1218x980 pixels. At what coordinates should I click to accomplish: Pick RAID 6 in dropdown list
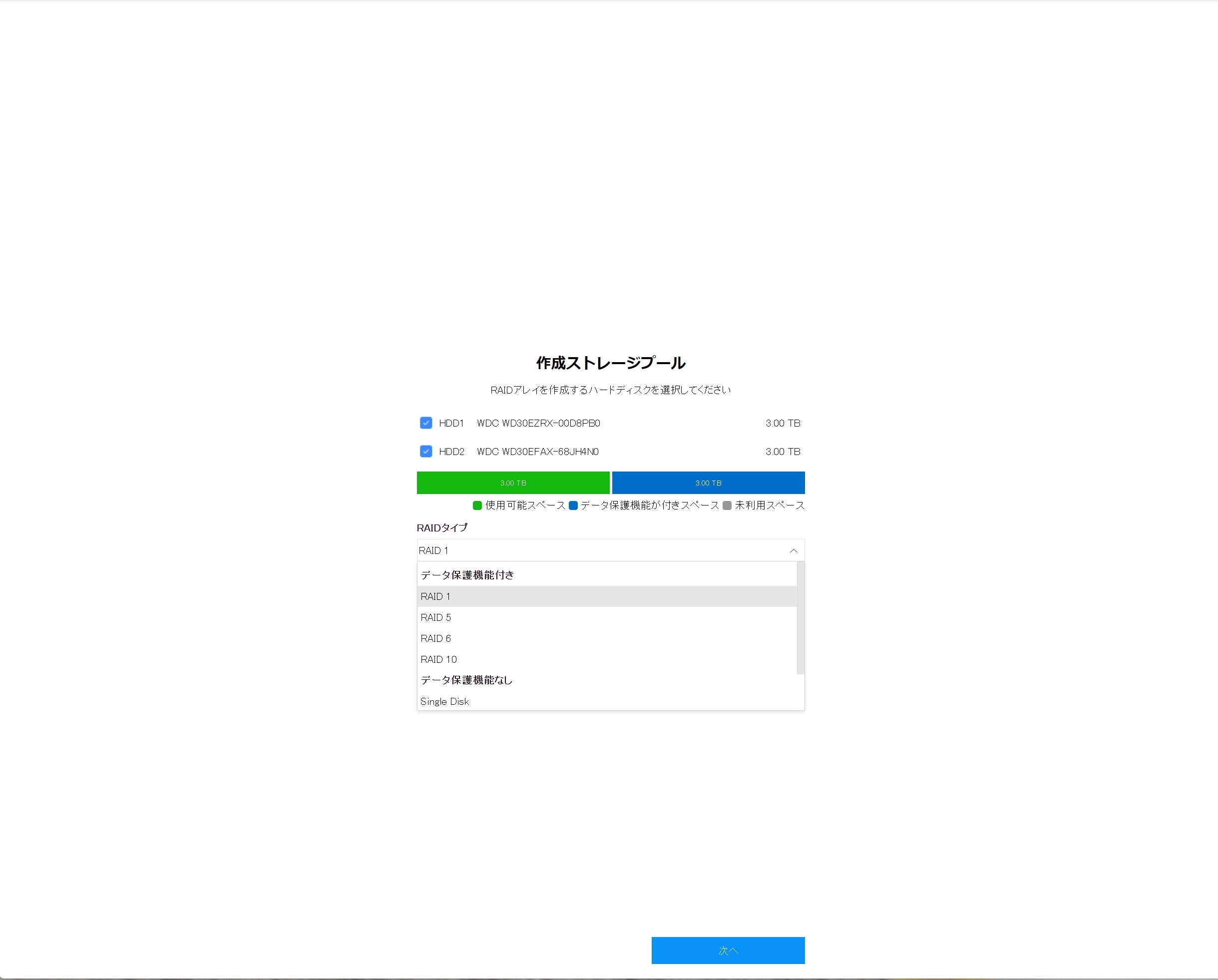coord(435,638)
